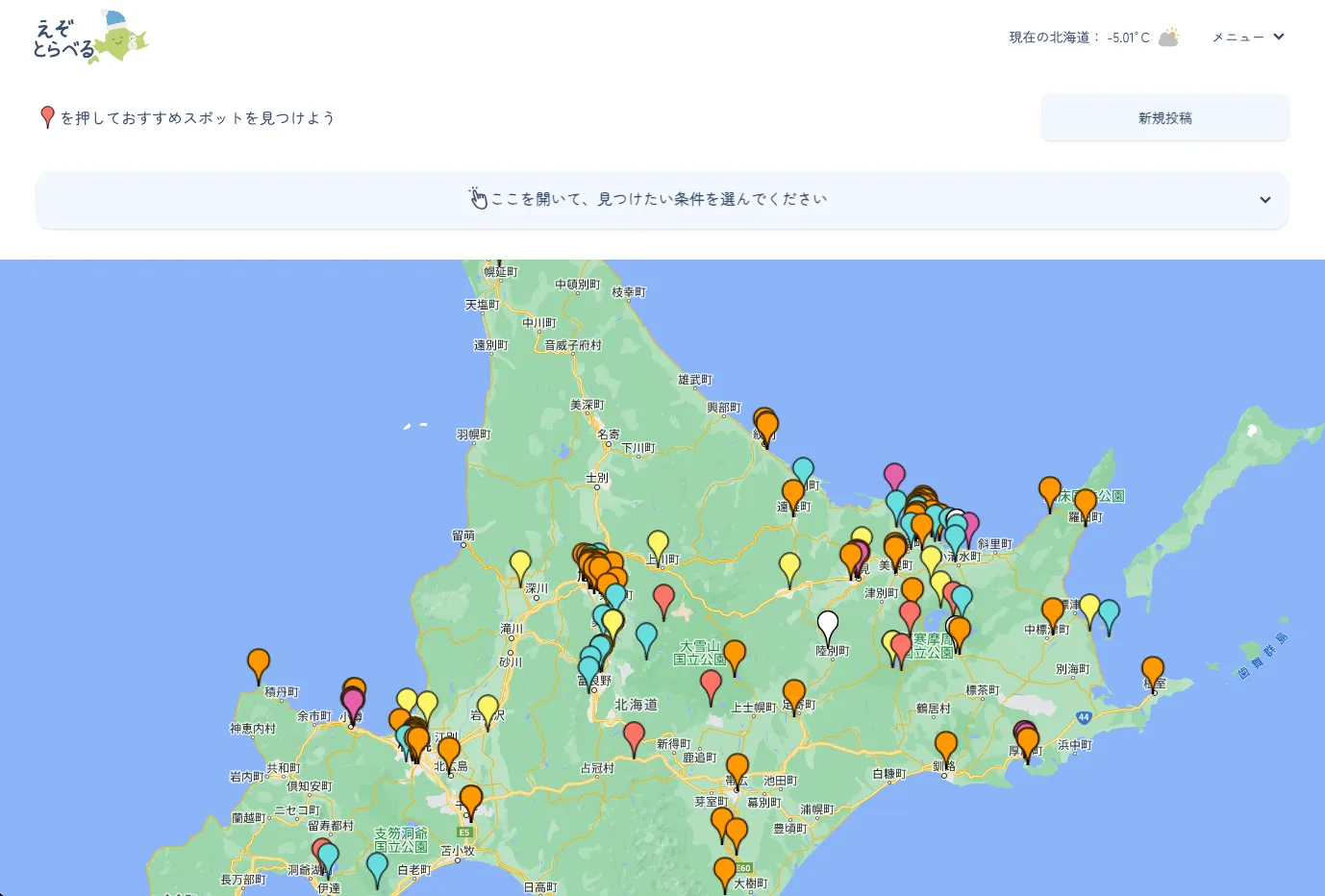Image resolution: width=1325 pixels, height=896 pixels.
Task: Click the yellow pin above 深川
Action: (x=520, y=564)
